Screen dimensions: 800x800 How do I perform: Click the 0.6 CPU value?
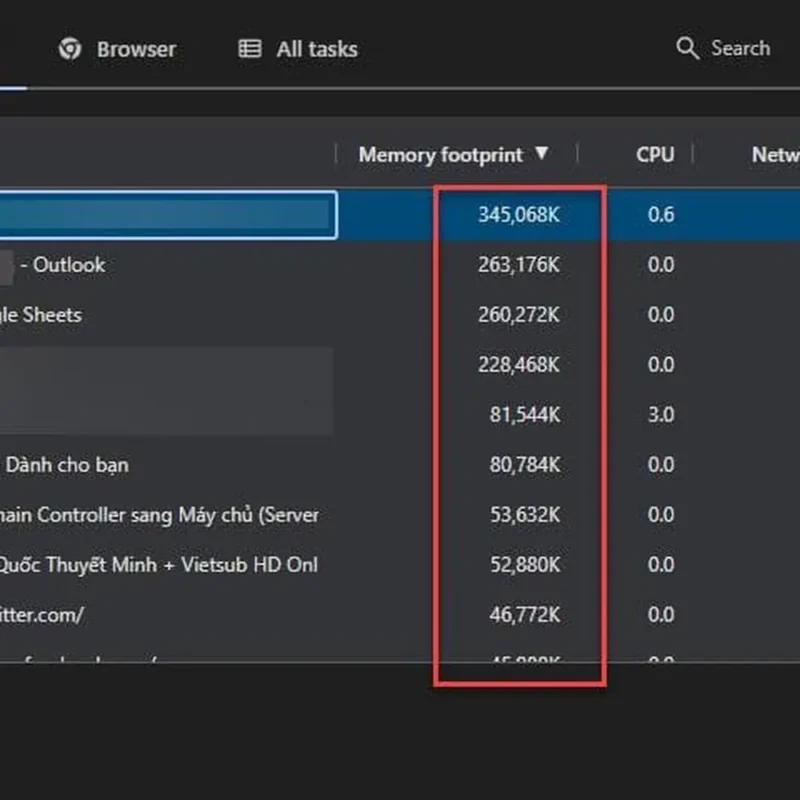point(661,215)
